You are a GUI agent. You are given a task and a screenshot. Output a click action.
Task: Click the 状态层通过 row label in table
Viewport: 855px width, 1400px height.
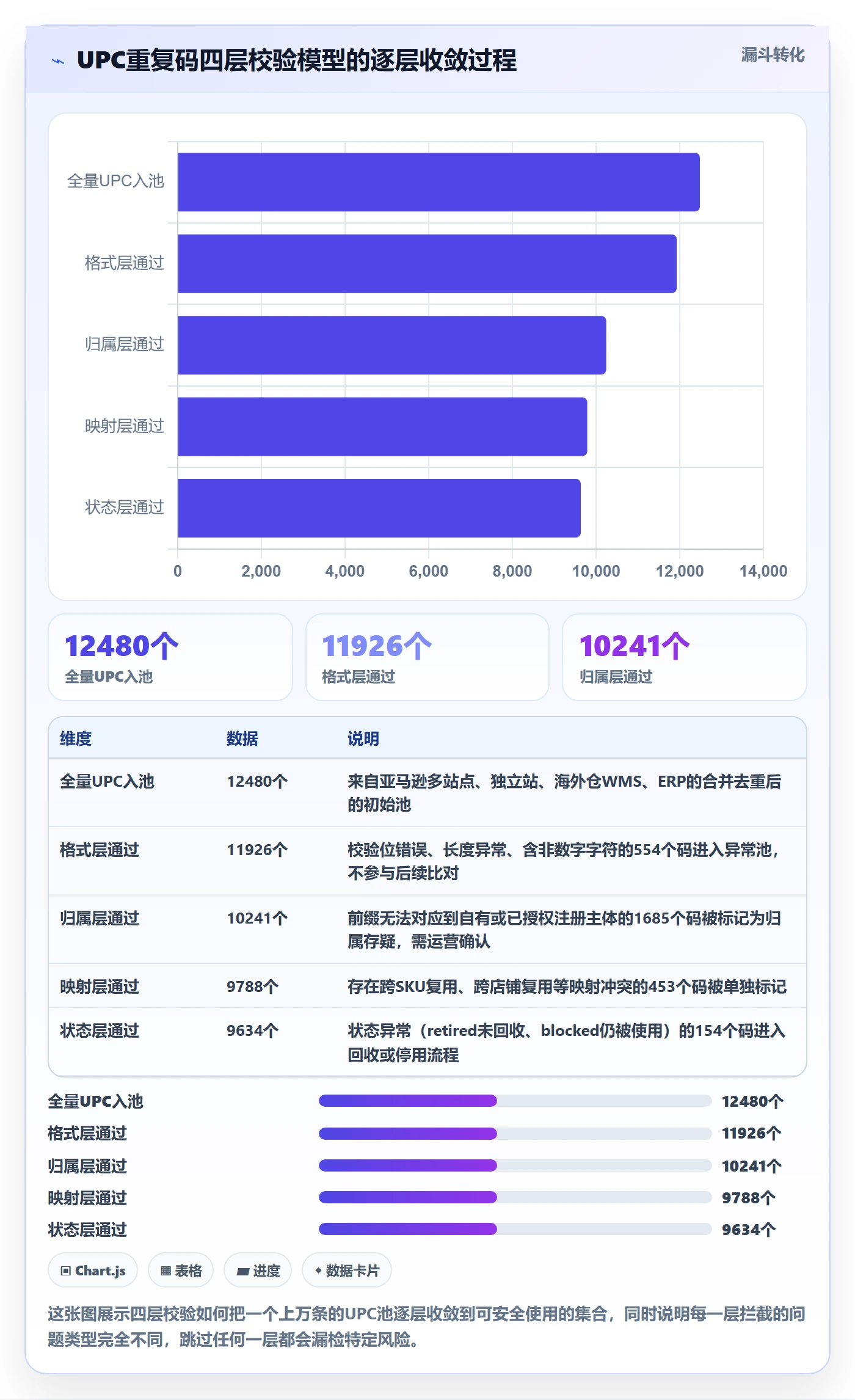(x=100, y=1030)
